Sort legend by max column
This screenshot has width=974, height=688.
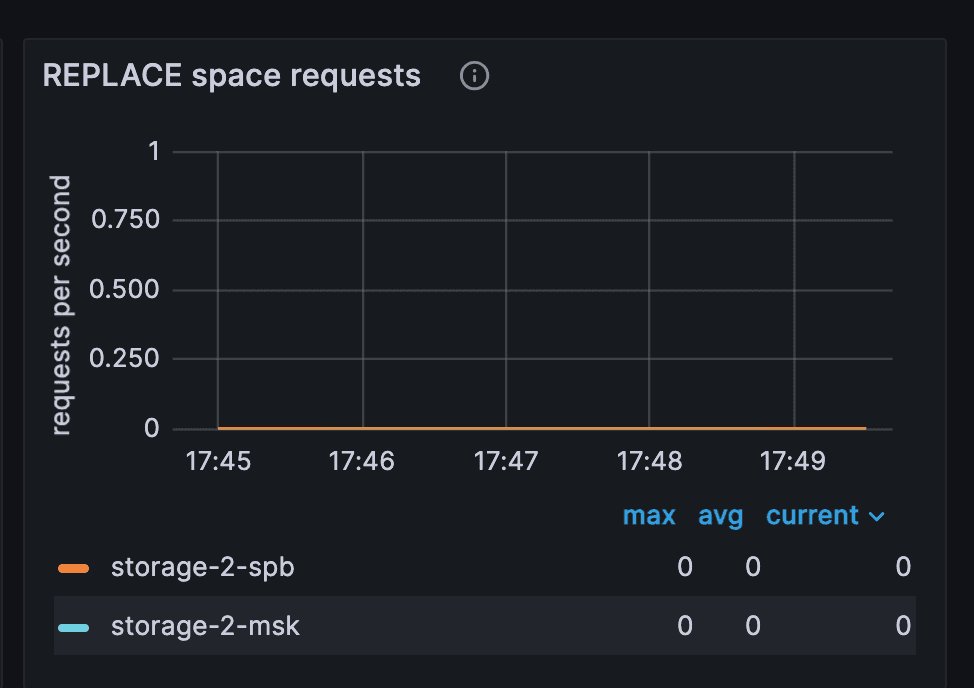pos(649,515)
